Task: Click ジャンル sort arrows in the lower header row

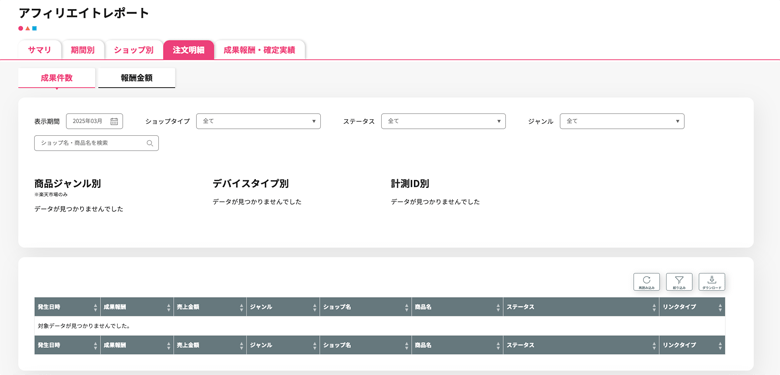Action: (x=314, y=346)
